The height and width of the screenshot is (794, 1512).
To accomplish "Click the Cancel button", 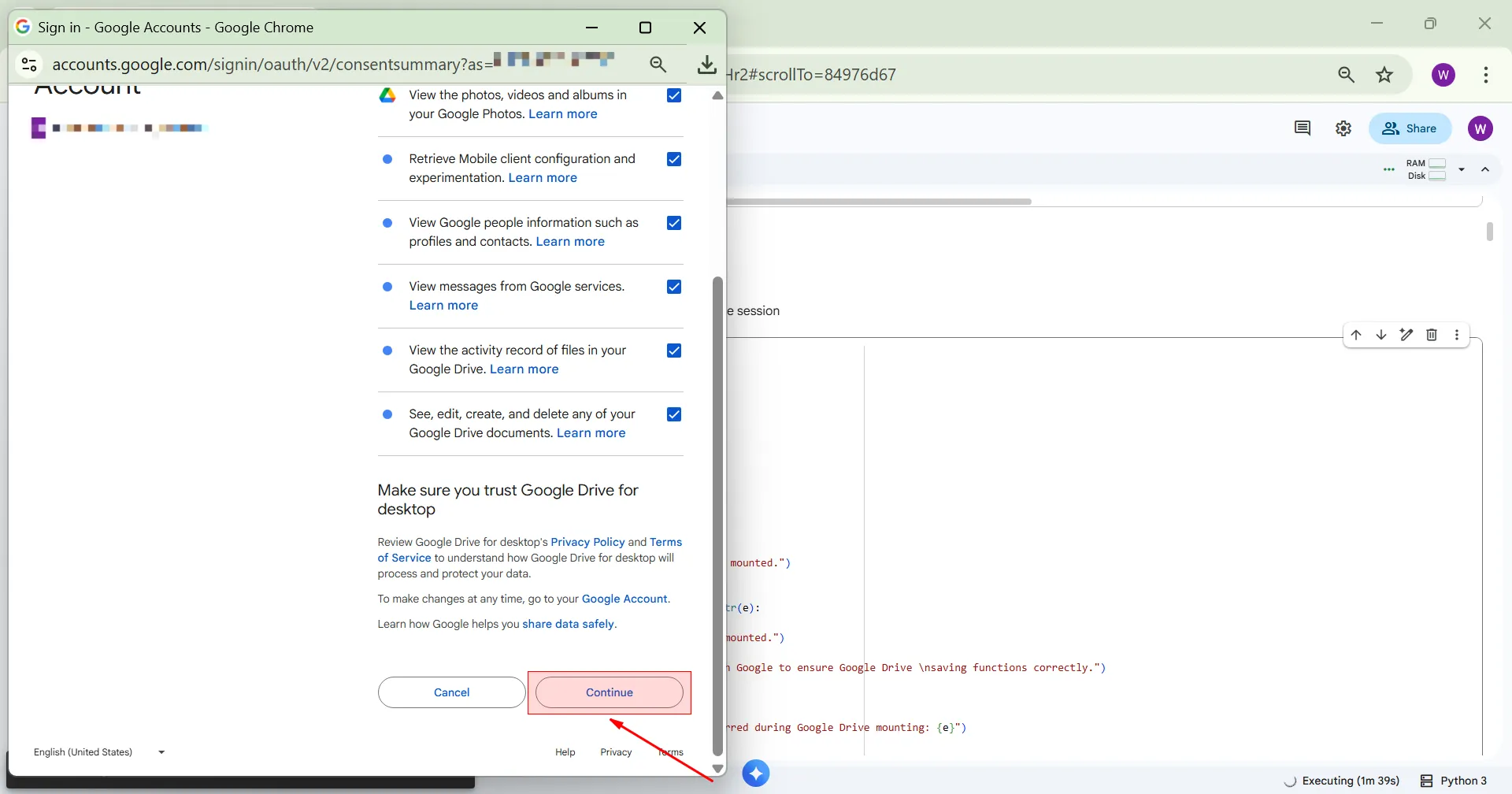I will click(x=451, y=692).
